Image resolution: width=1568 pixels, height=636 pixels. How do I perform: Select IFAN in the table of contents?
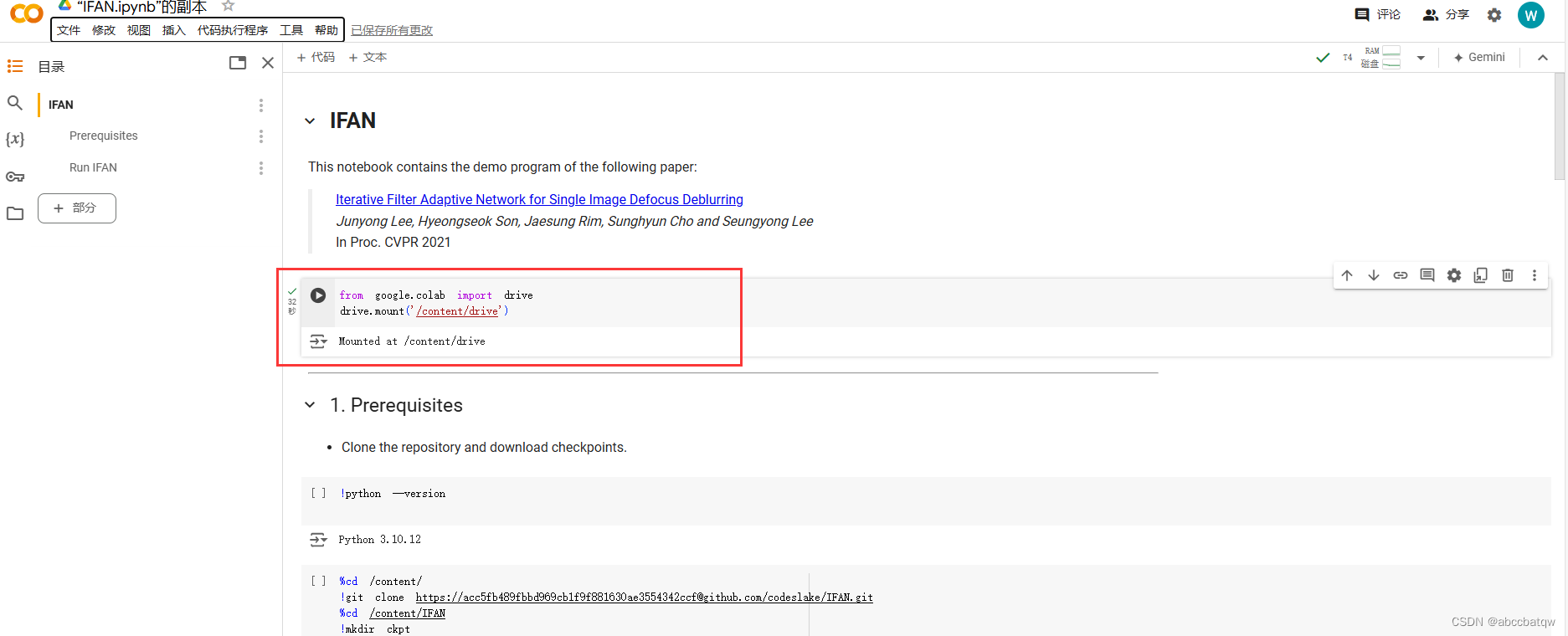61,105
